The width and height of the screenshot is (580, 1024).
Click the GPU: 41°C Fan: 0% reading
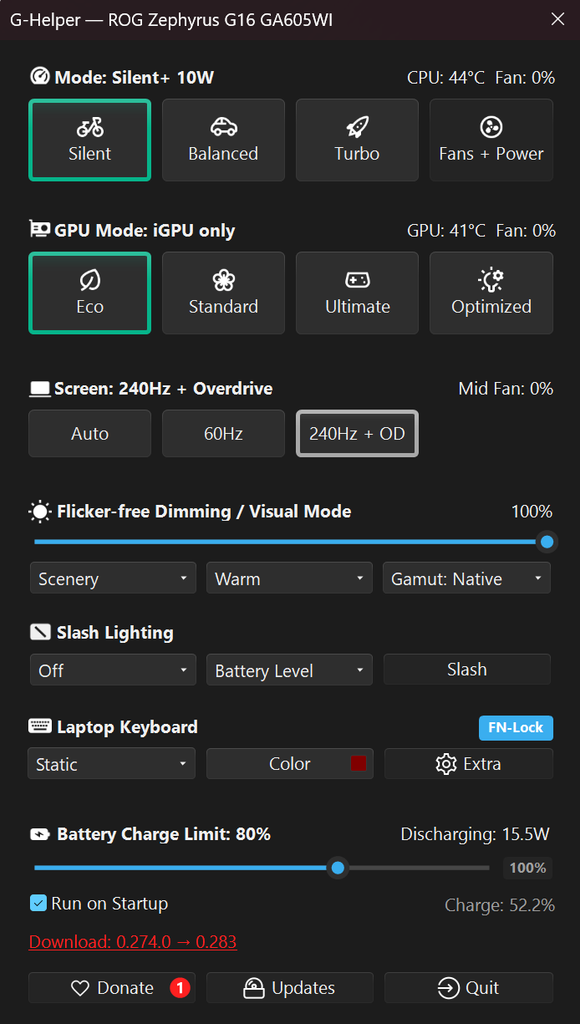(x=481, y=231)
